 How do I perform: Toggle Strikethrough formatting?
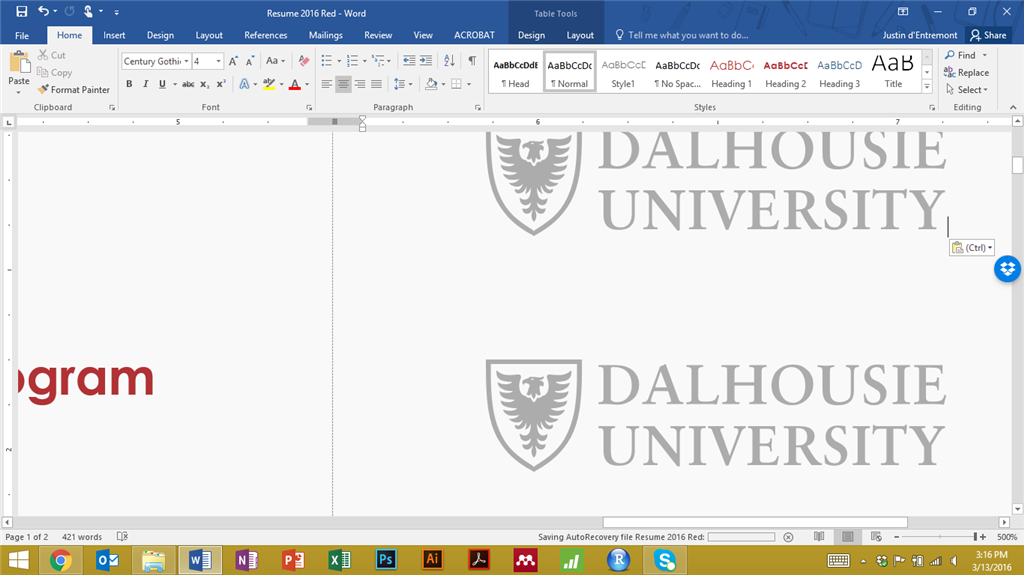pyautogui.click(x=188, y=84)
